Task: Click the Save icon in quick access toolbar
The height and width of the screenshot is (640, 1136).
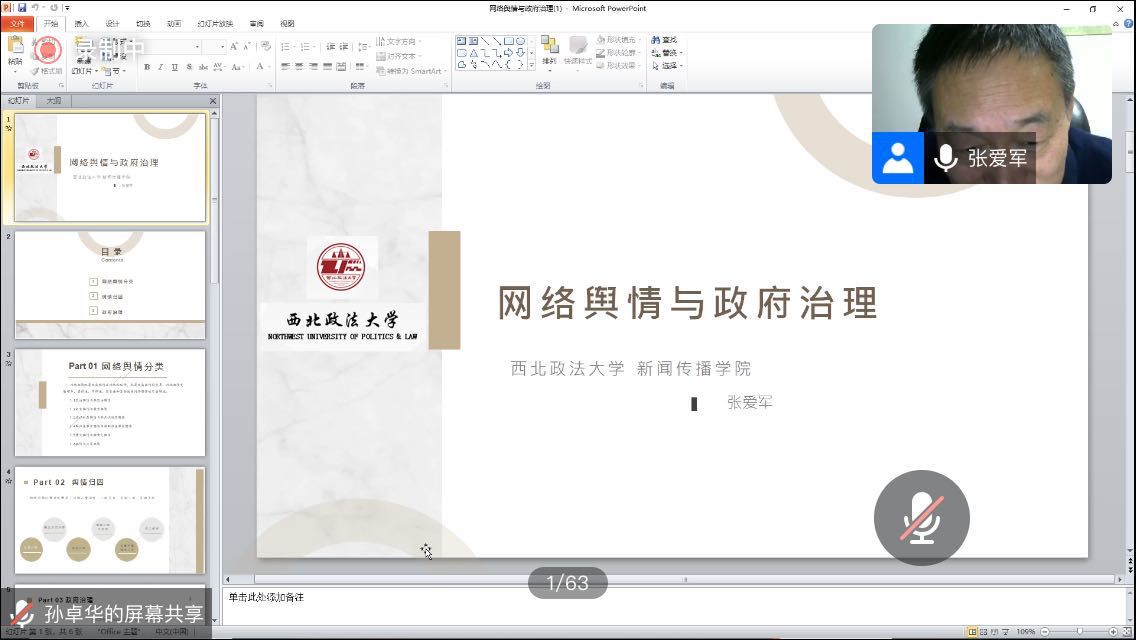Action: click(x=21, y=8)
